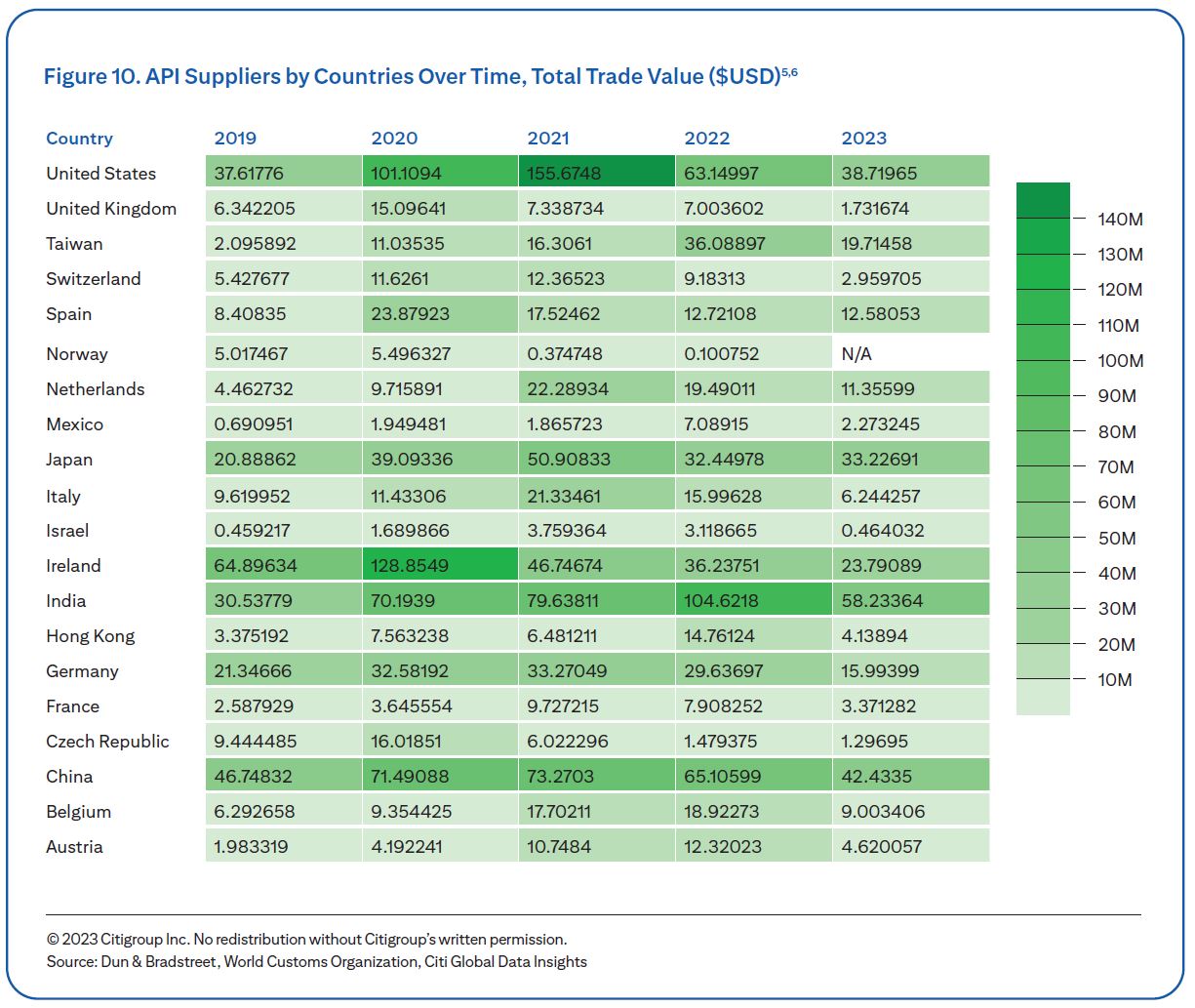Viewport: 1195px width, 1008px height.
Task: Select India 2022 cell showing 104.6218
Action: pos(753,600)
